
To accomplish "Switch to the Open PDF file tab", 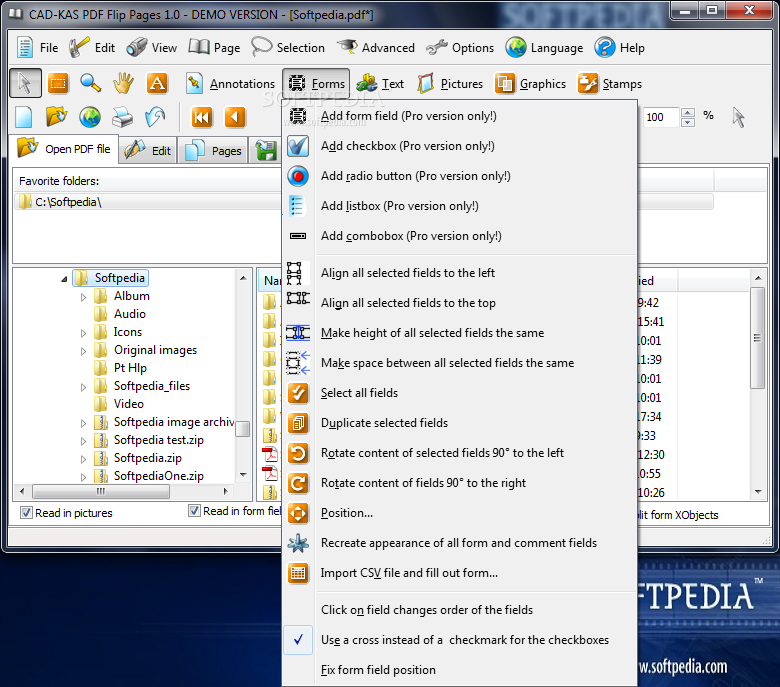I will pyautogui.click(x=64, y=149).
